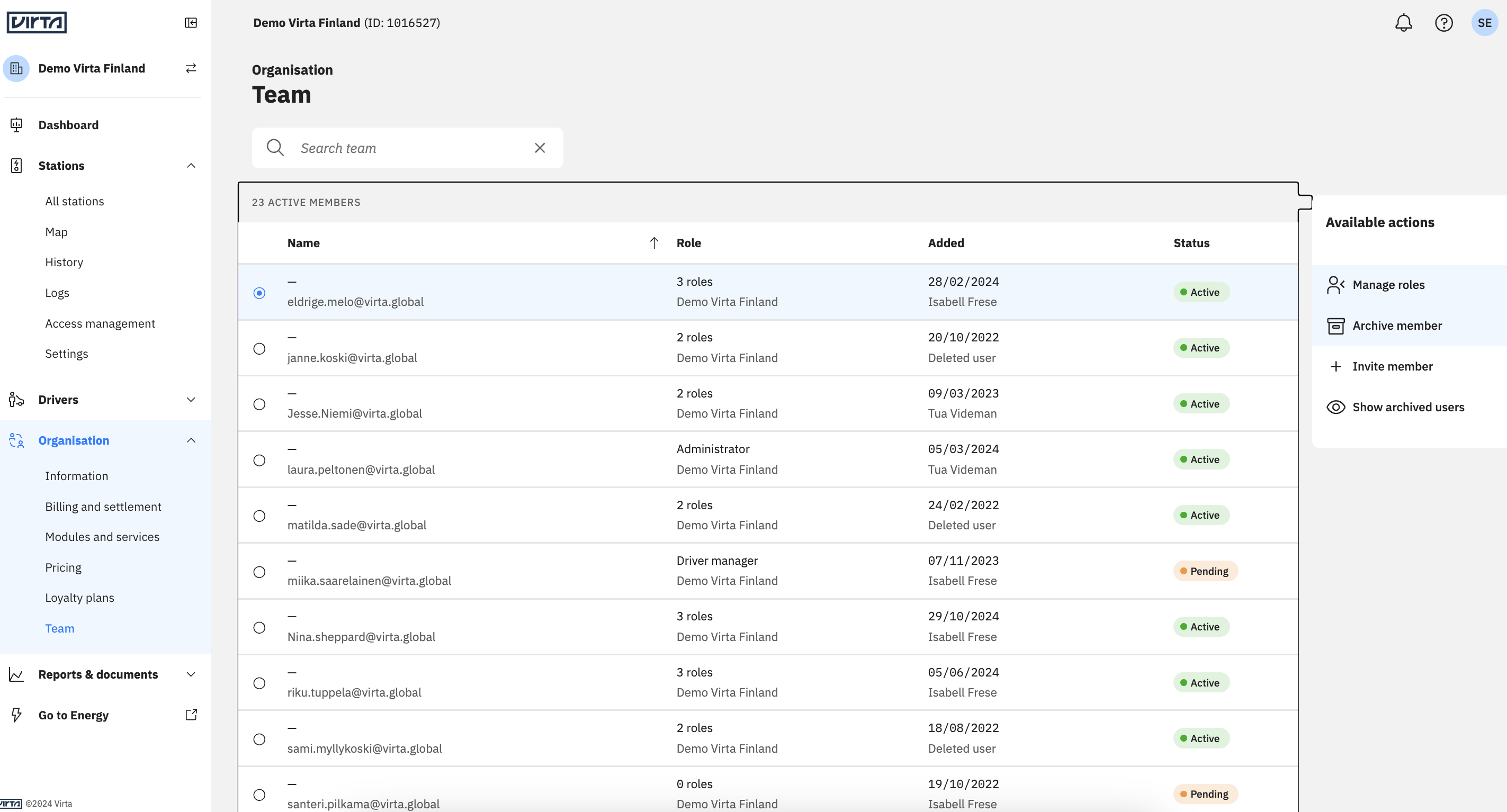Viewport: 1507px width, 812px height.
Task: Open Billing and settlement
Action: click(x=103, y=507)
